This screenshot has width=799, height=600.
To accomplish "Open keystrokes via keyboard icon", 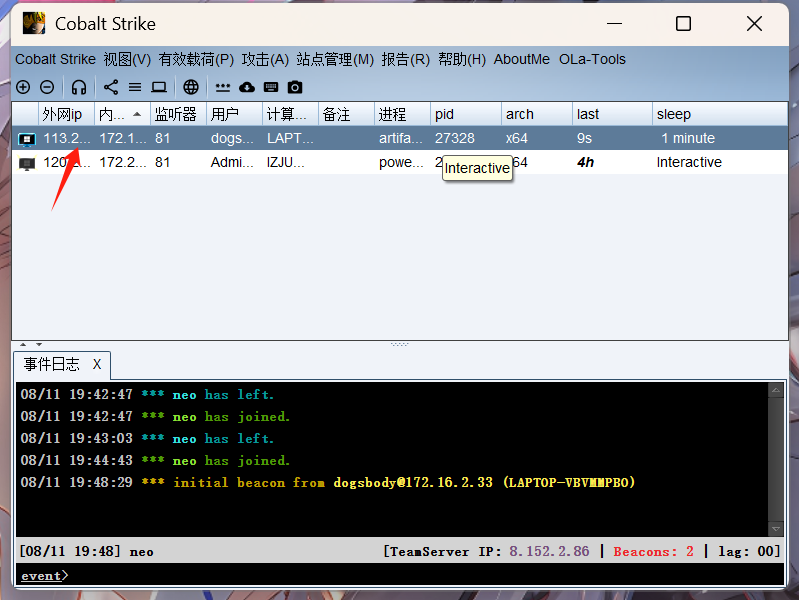I will click(x=271, y=87).
